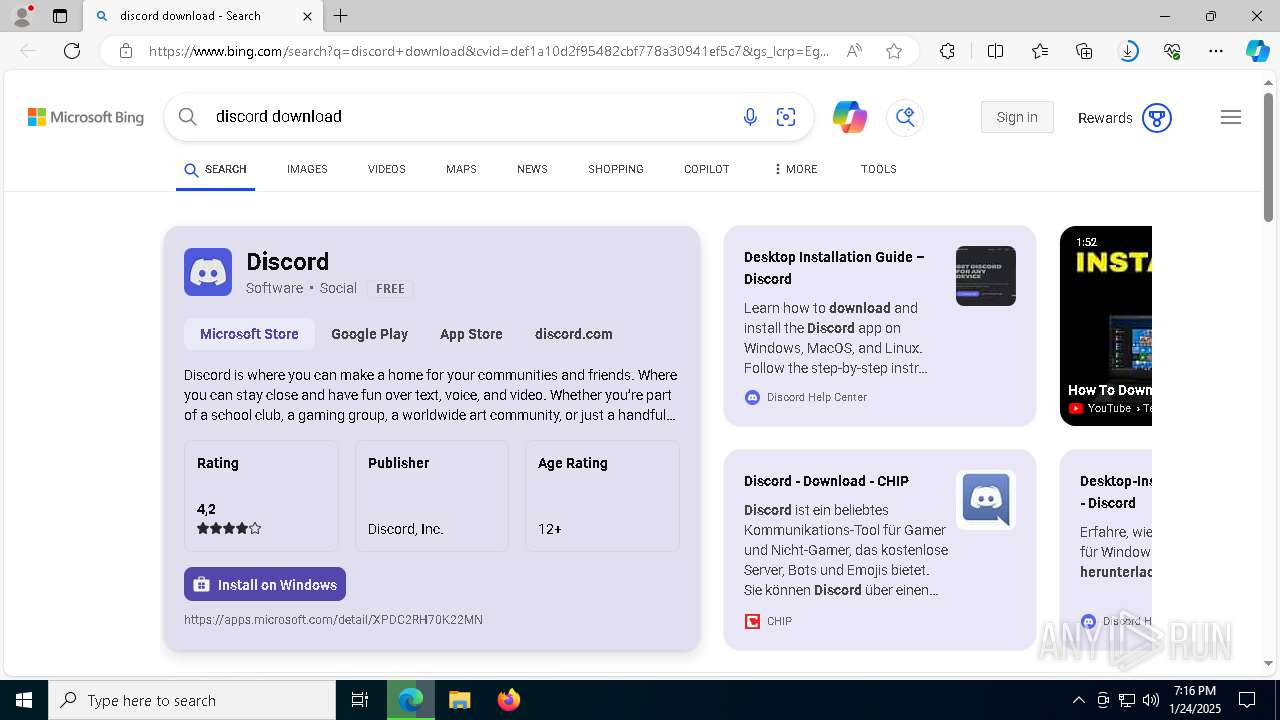The height and width of the screenshot is (720, 1280).
Task: Switch to COPILOT results tab
Action: tap(707, 169)
